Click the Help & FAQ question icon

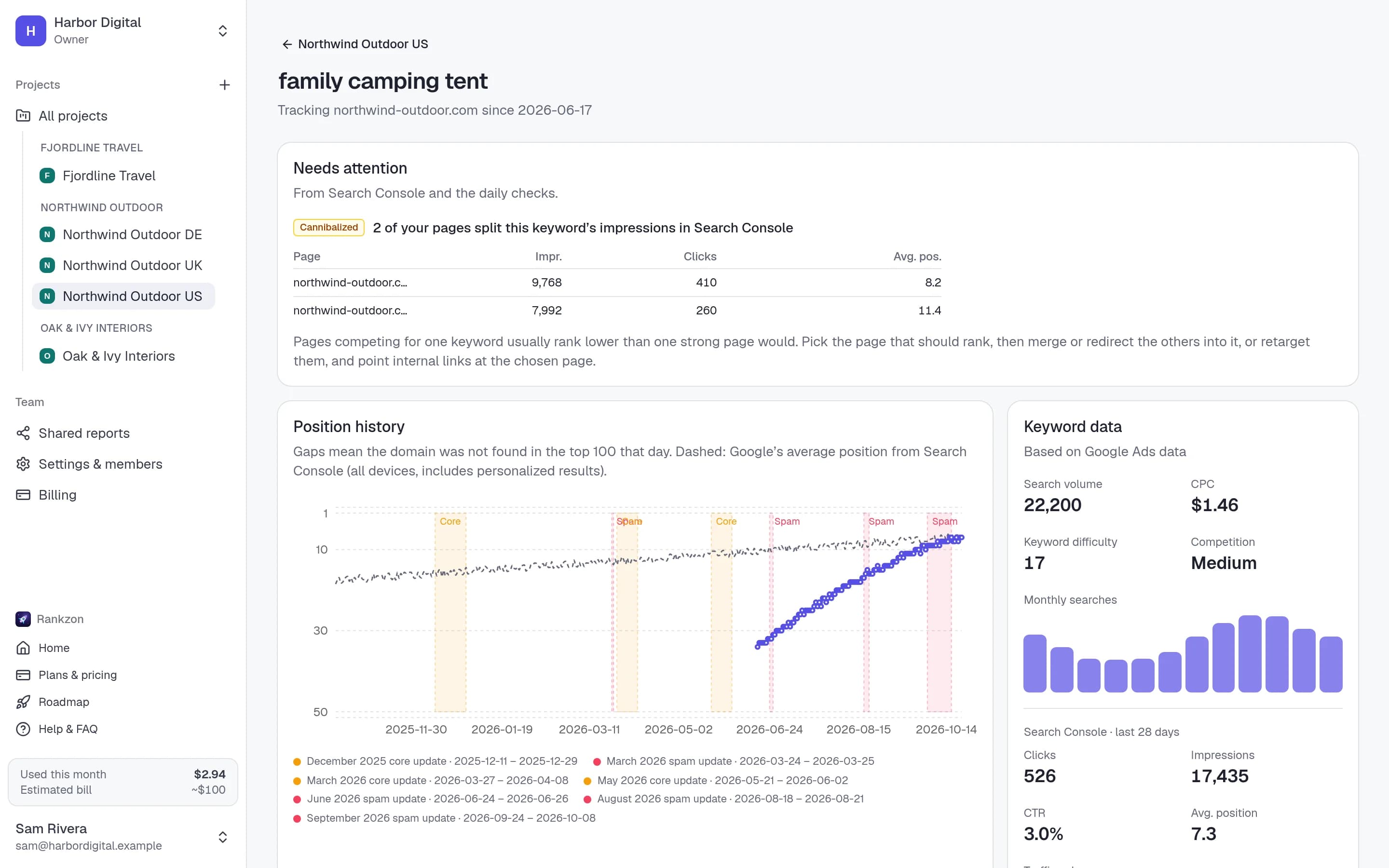click(23, 729)
